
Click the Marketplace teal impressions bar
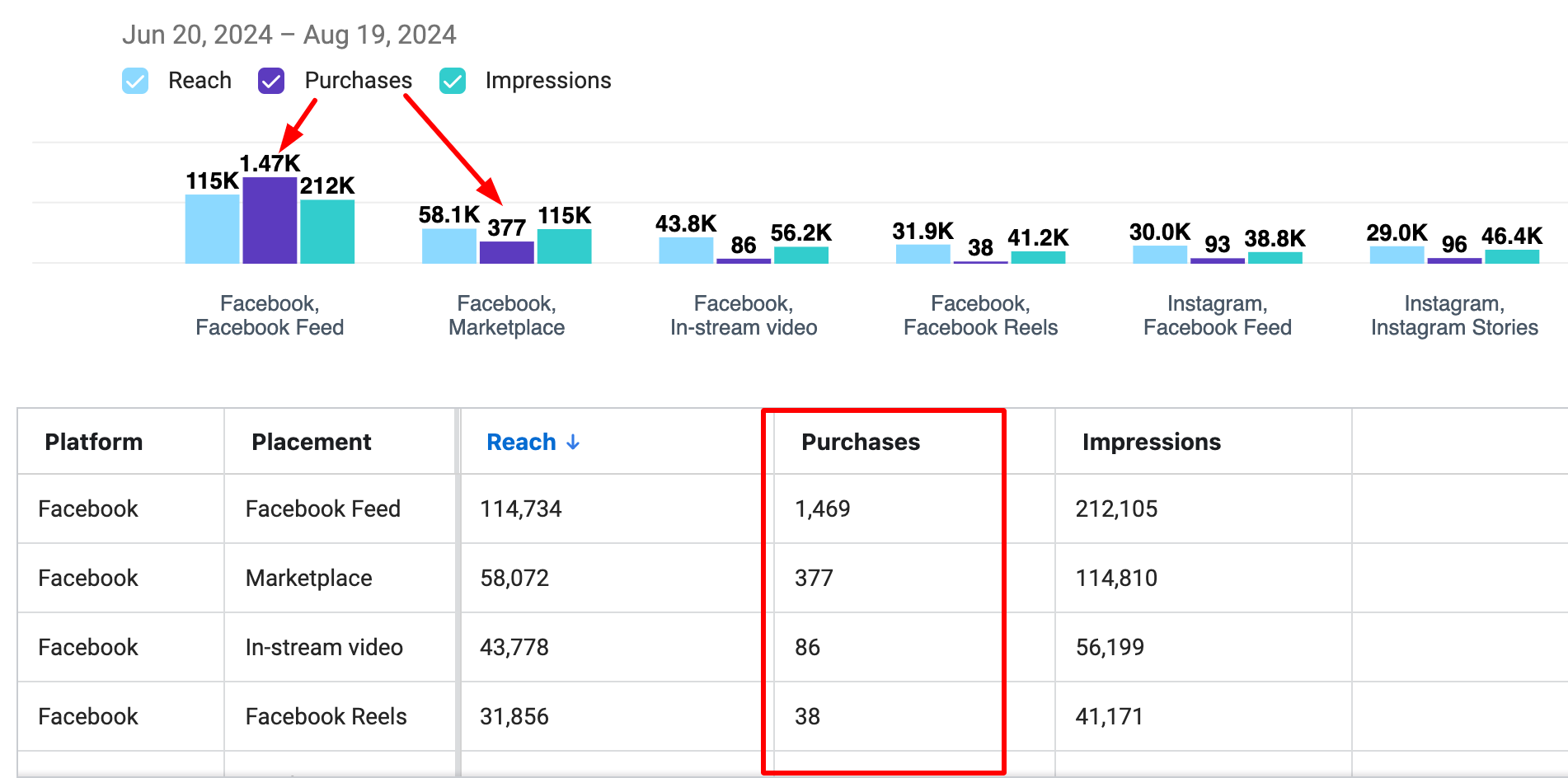click(565, 246)
